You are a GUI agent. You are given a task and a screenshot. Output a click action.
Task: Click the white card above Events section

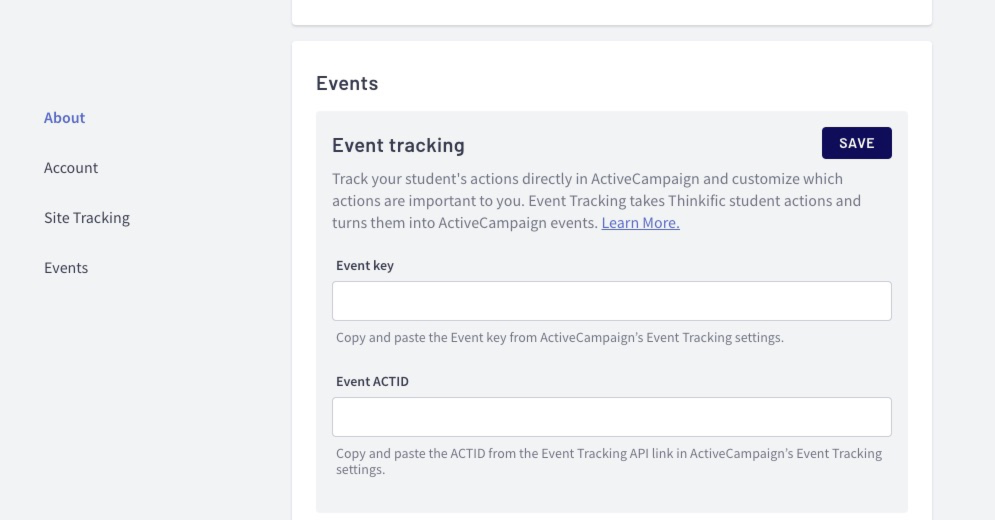point(612,12)
